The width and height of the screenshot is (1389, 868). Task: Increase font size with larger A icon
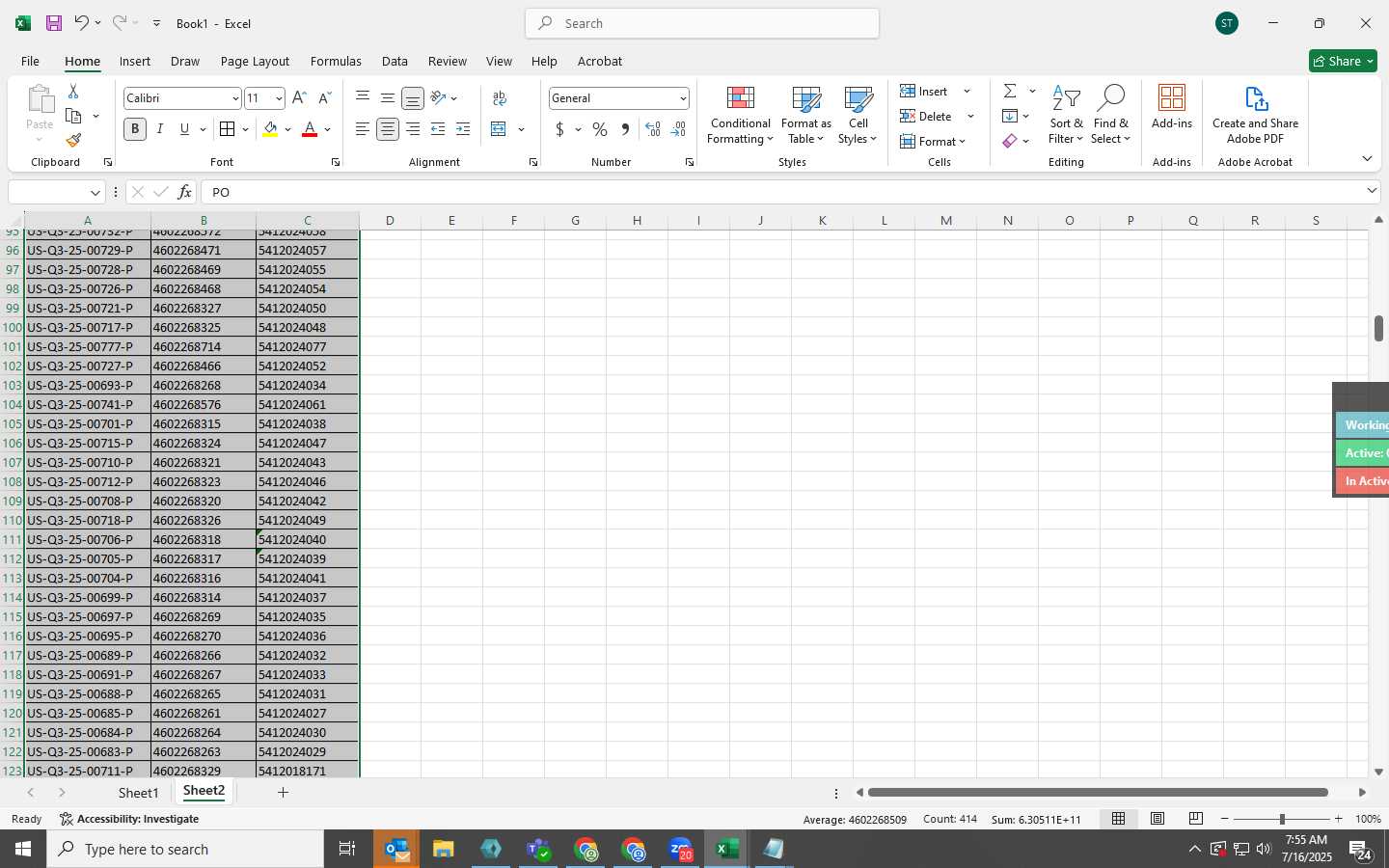coord(299,97)
